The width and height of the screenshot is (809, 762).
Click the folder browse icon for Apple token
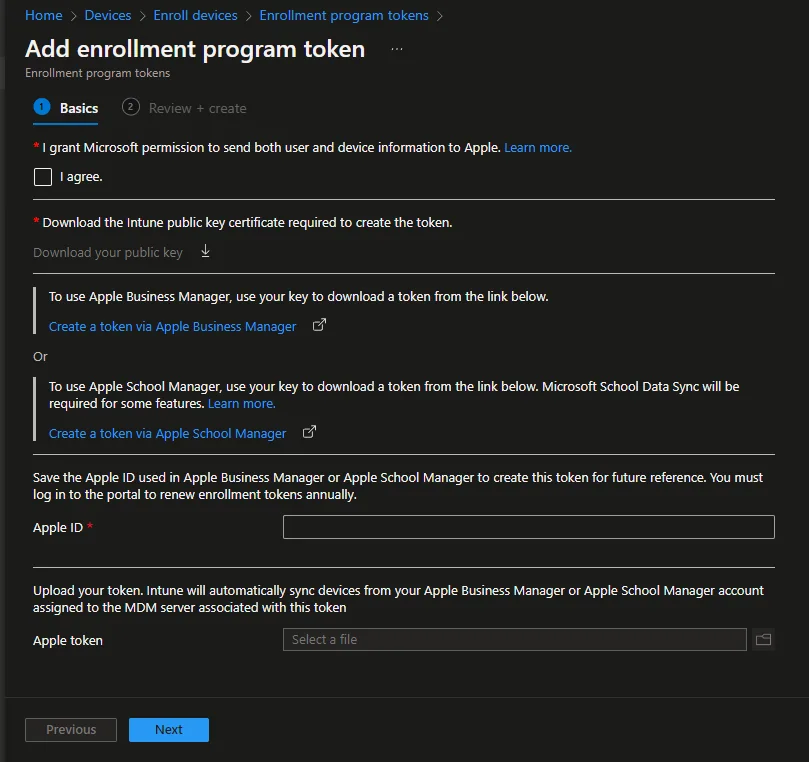763,640
